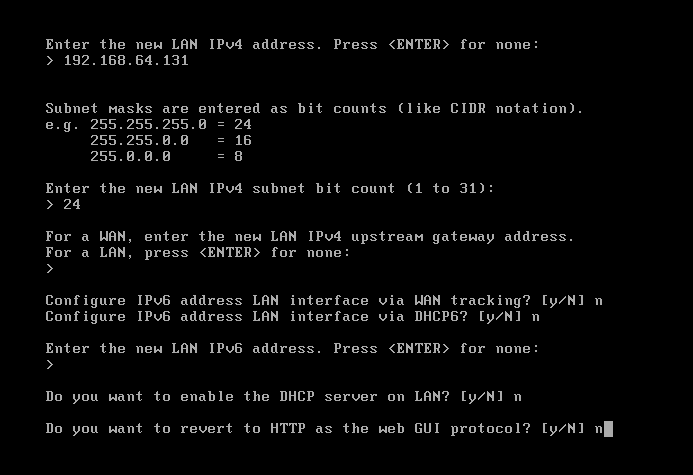This screenshot has width=693, height=475.
Task: Click the 255.0.0.0 = 8 example line
Action: [x=167, y=156]
